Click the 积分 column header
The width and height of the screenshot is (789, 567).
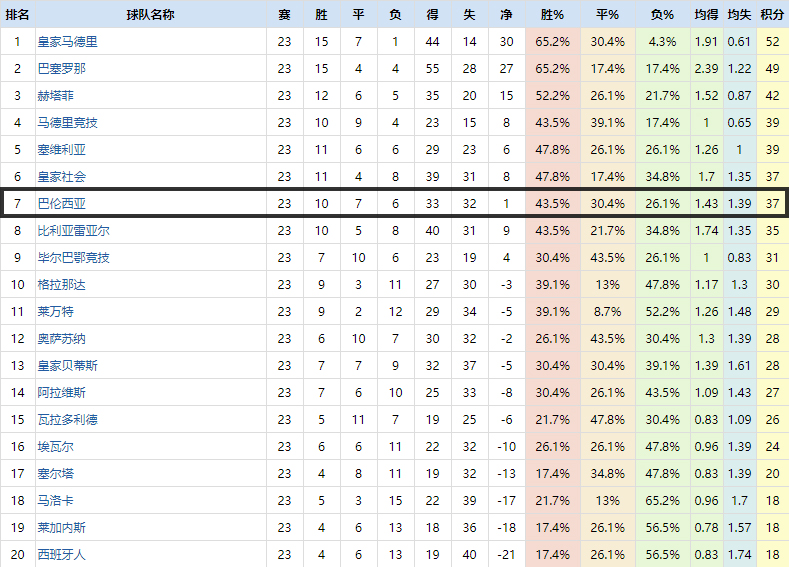[x=772, y=15]
